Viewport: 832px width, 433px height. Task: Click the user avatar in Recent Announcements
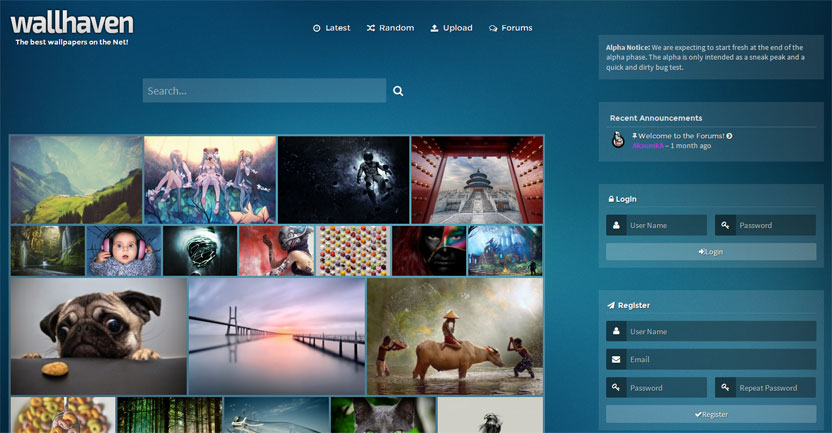(618, 140)
